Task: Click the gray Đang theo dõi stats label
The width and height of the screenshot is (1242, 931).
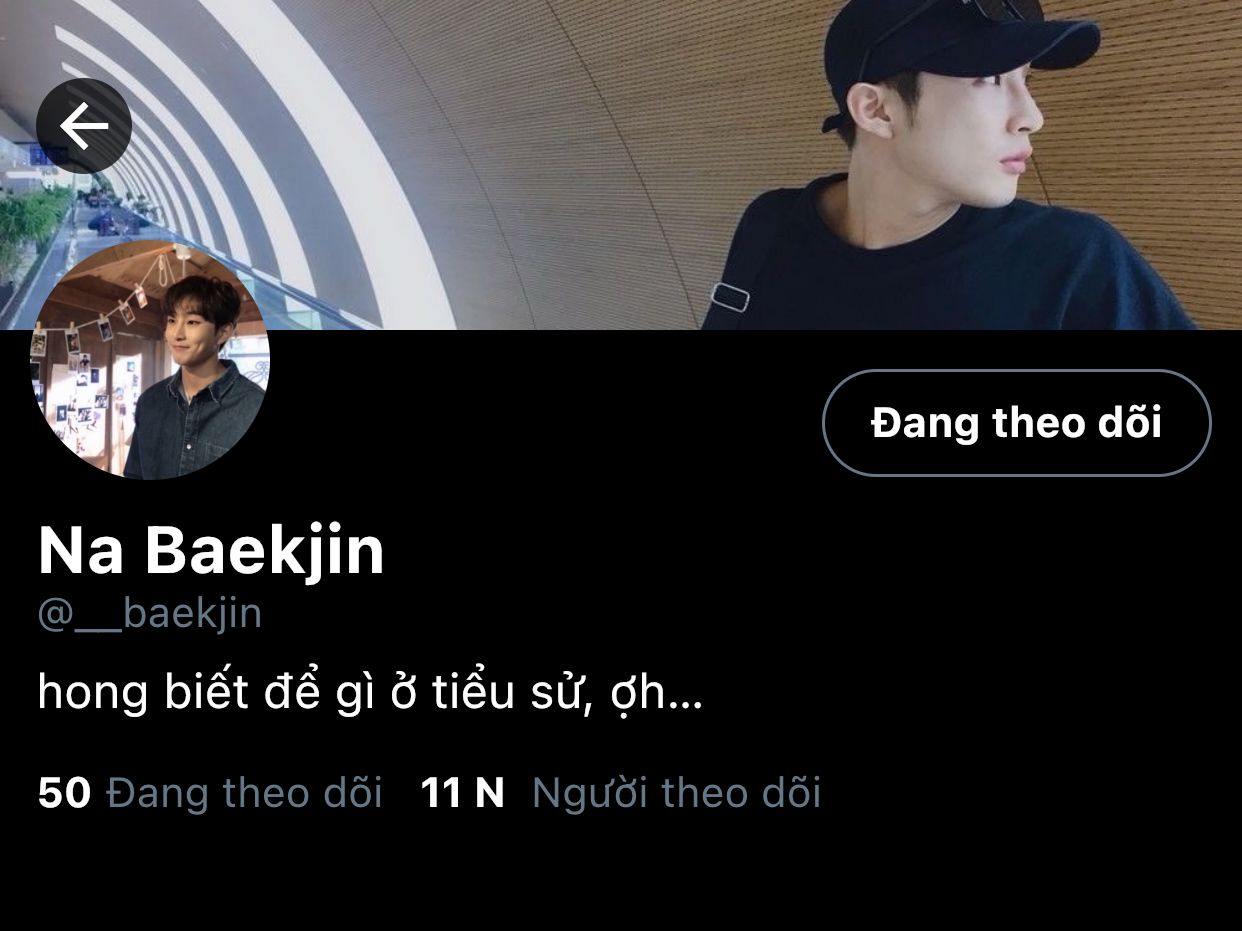Action: tap(244, 793)
